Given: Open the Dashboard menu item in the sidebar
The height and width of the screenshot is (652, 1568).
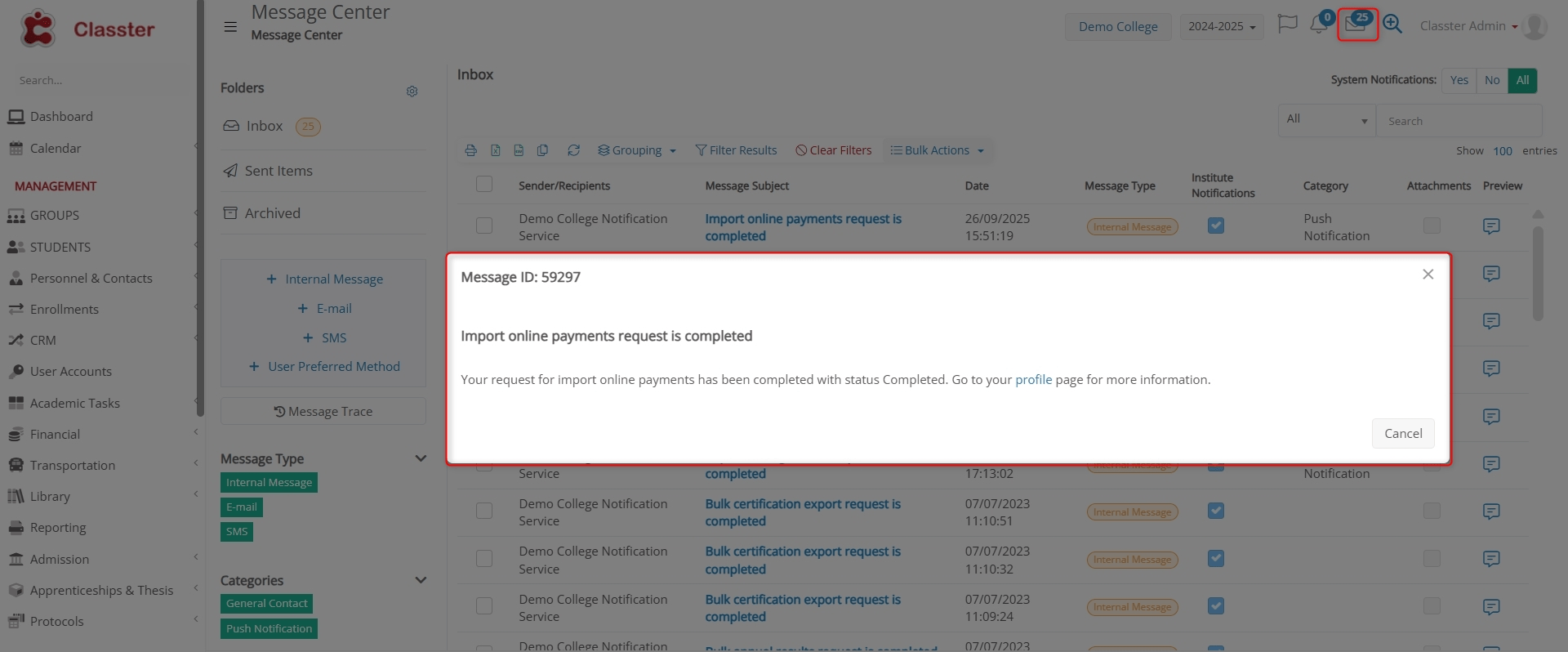Looking at the screenshot, I should [61, 117].
